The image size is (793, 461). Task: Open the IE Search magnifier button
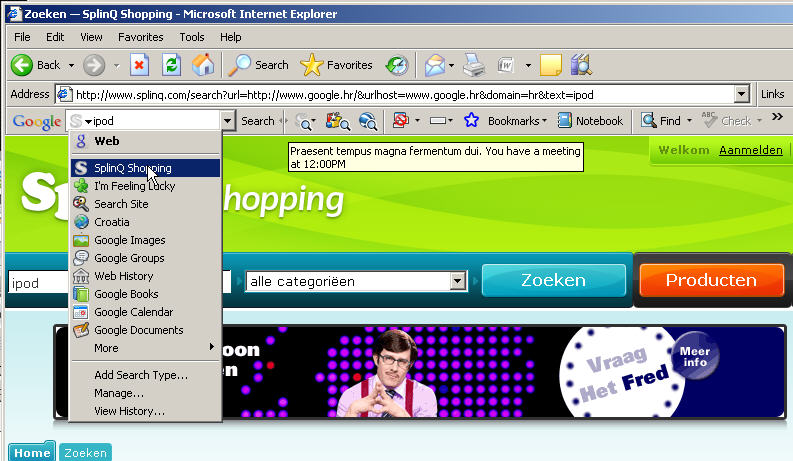click(258, 65)
